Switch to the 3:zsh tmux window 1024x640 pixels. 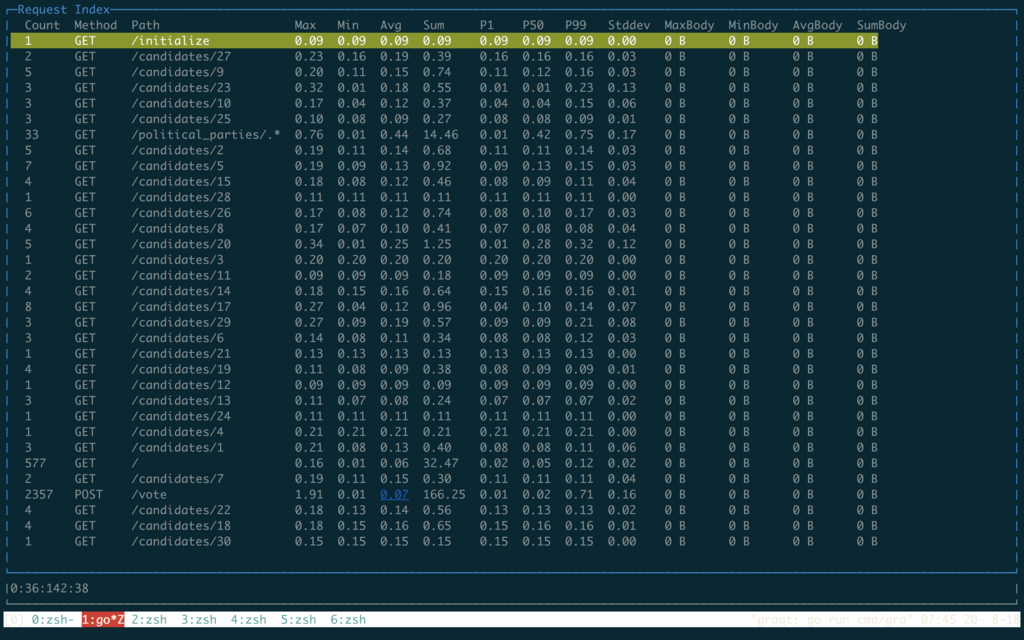click(x=199, y=619)
